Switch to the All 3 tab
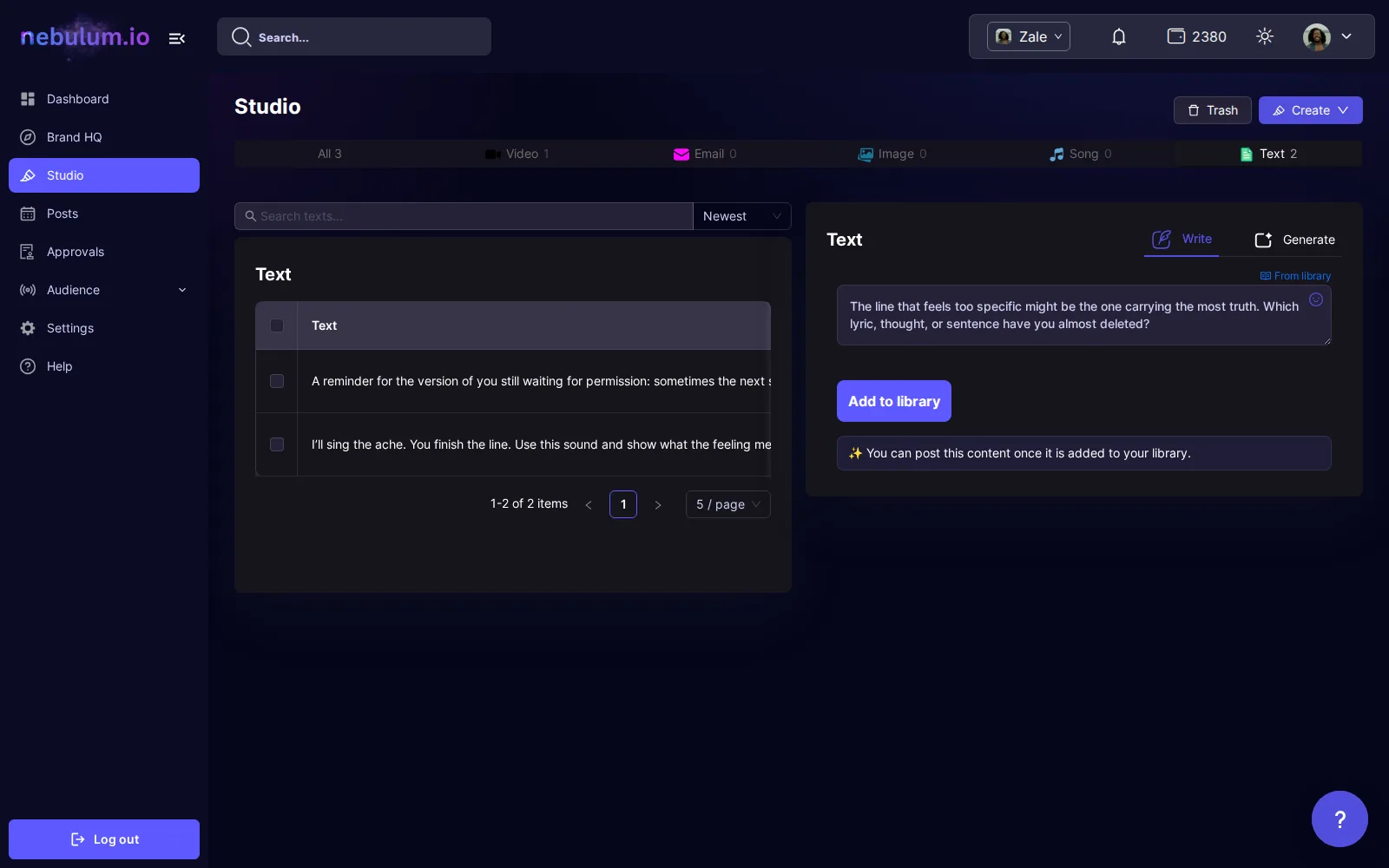Image resolution: width=1389 pixels, height=868 pixels. tap(329, 154)
